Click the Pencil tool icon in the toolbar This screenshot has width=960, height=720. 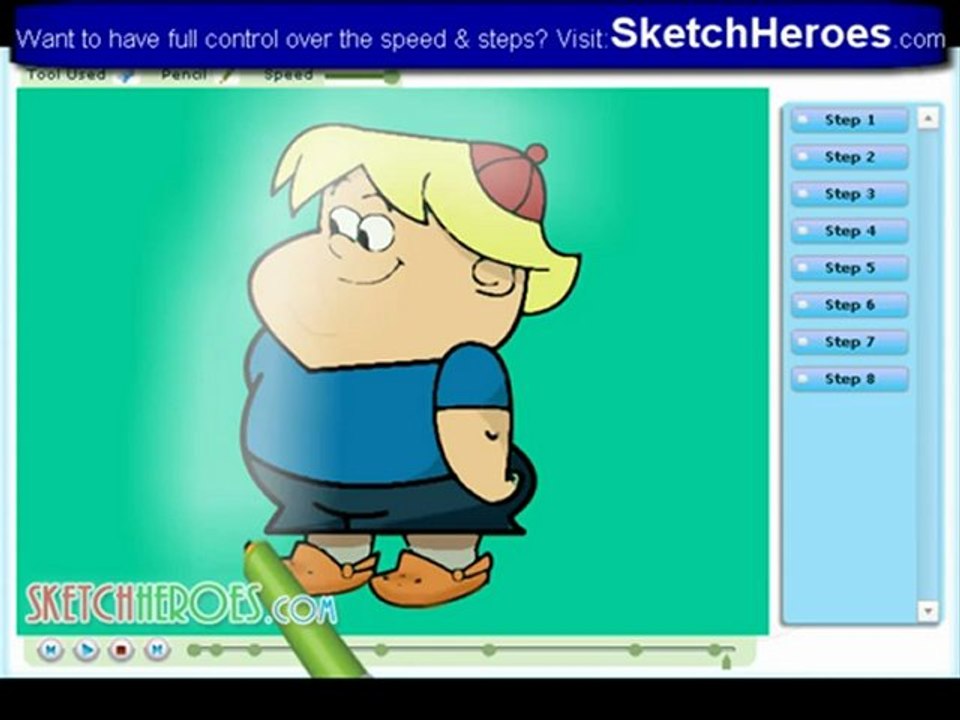pos(227,75)
